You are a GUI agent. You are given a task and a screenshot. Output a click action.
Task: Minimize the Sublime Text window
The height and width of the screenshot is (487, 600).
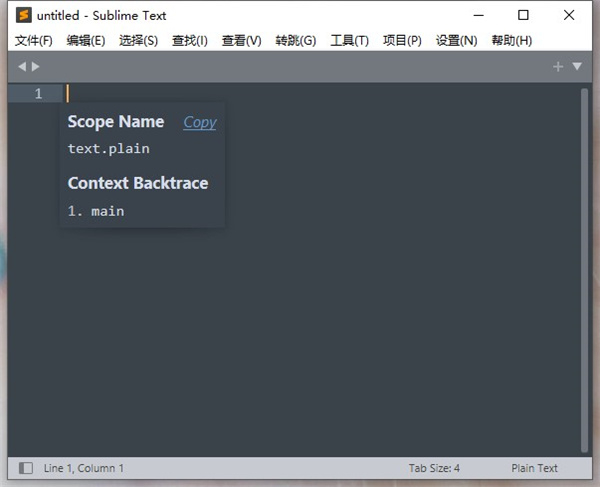(x=478, y=15)
